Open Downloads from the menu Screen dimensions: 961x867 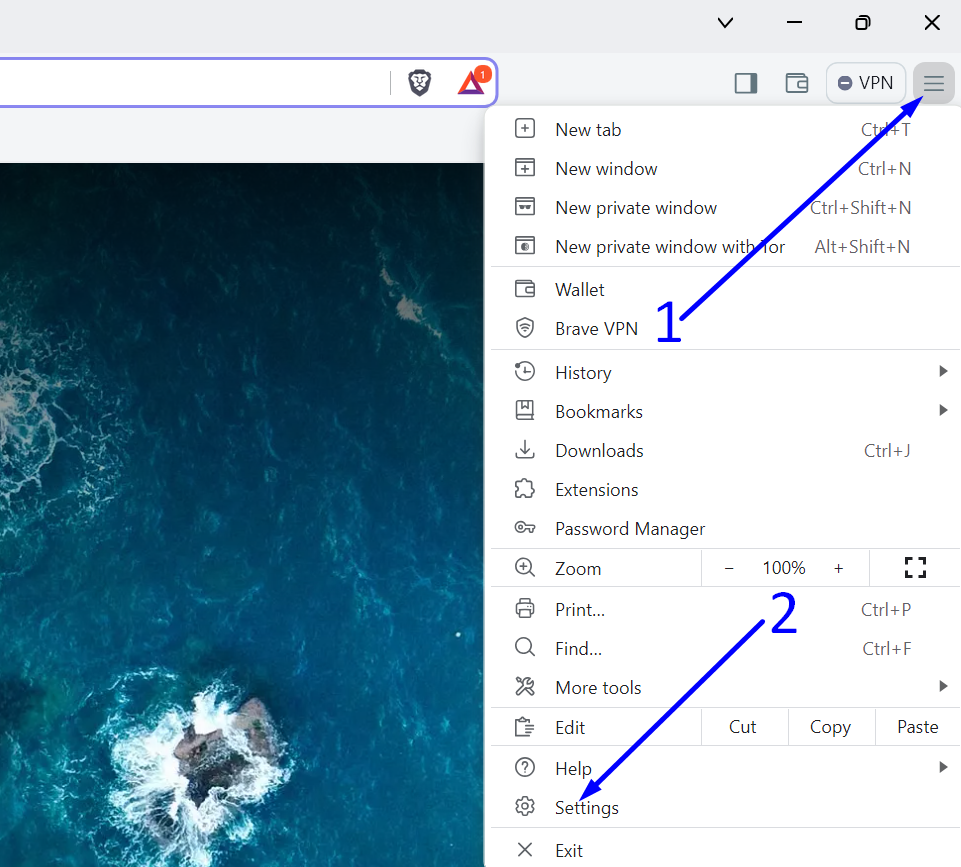[599, 450]
